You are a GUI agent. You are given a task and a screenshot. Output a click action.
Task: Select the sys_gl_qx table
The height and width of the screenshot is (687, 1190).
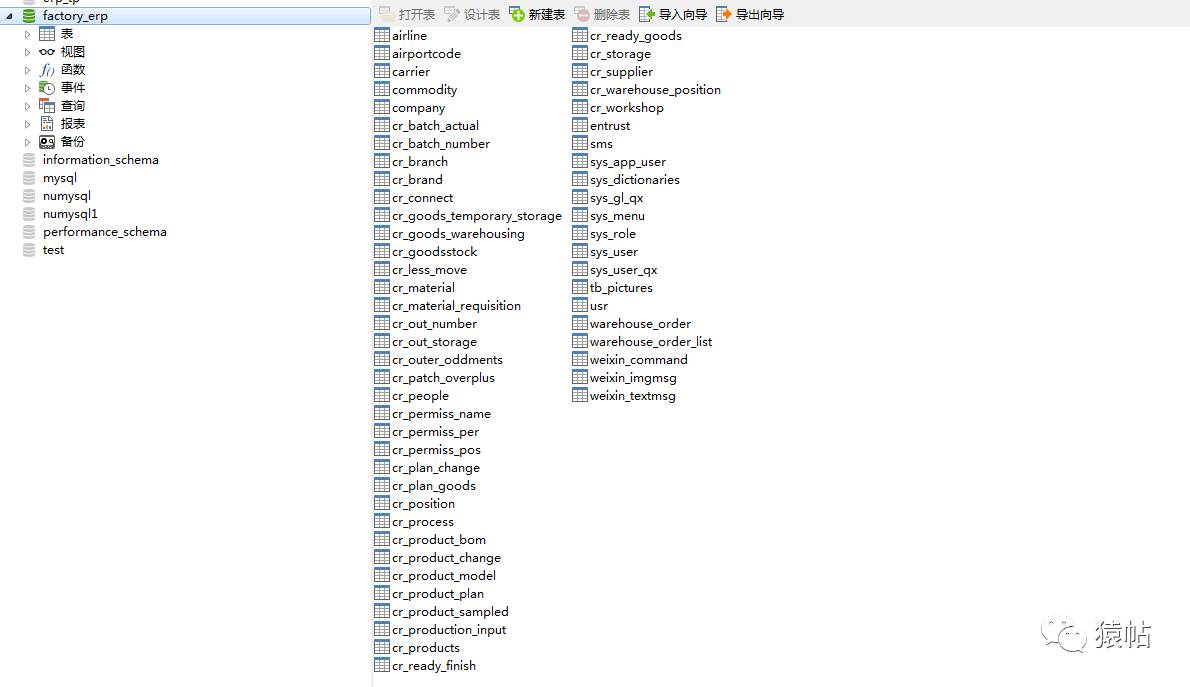tap(616, 198)
